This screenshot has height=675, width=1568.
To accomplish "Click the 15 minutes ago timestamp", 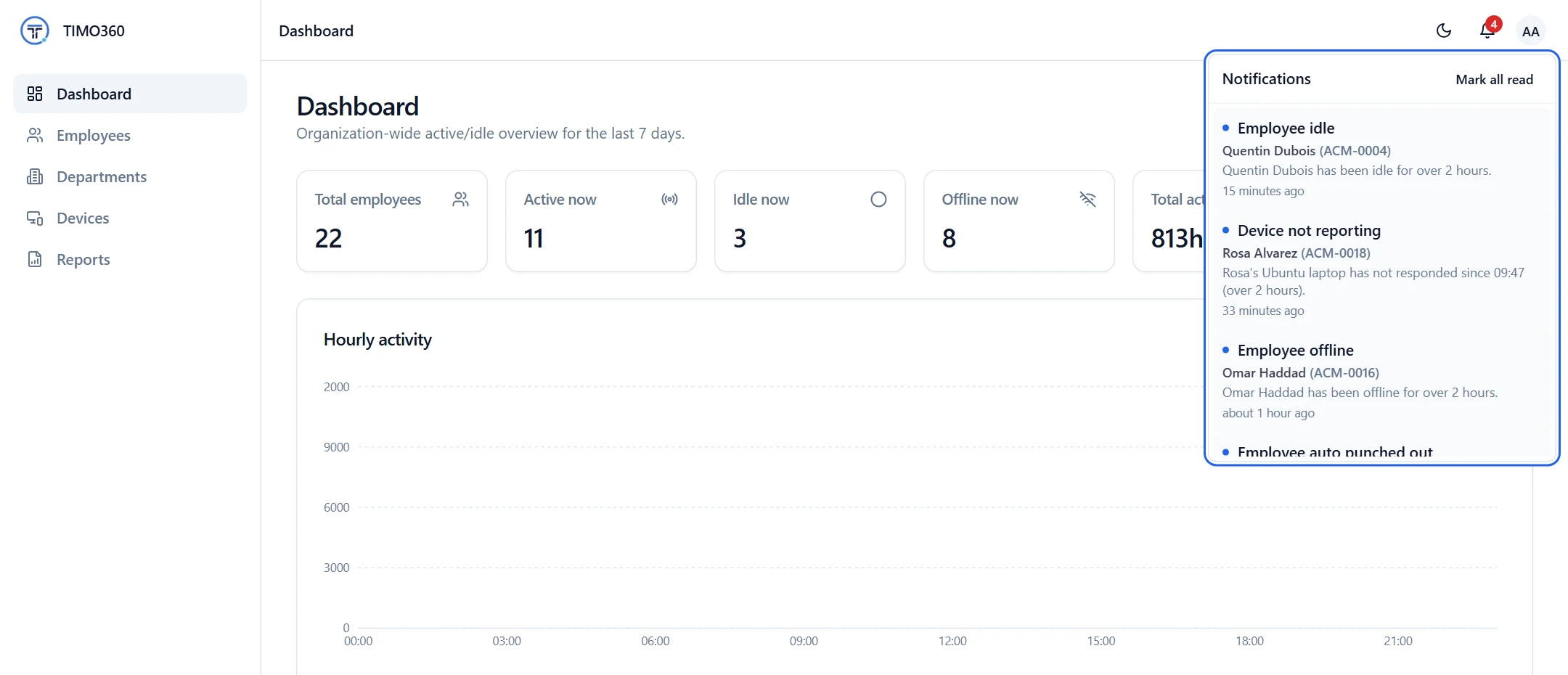I will pos(1263,191).
